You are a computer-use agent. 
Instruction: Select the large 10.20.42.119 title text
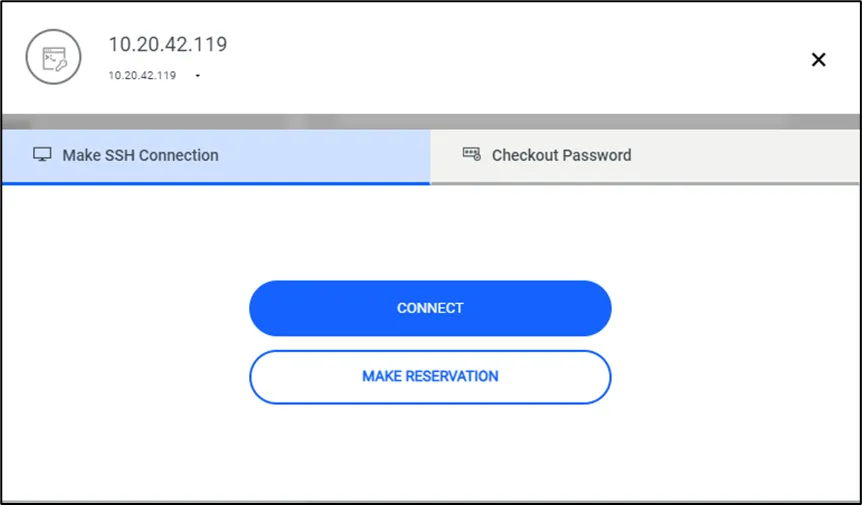(x=168, y=44)
